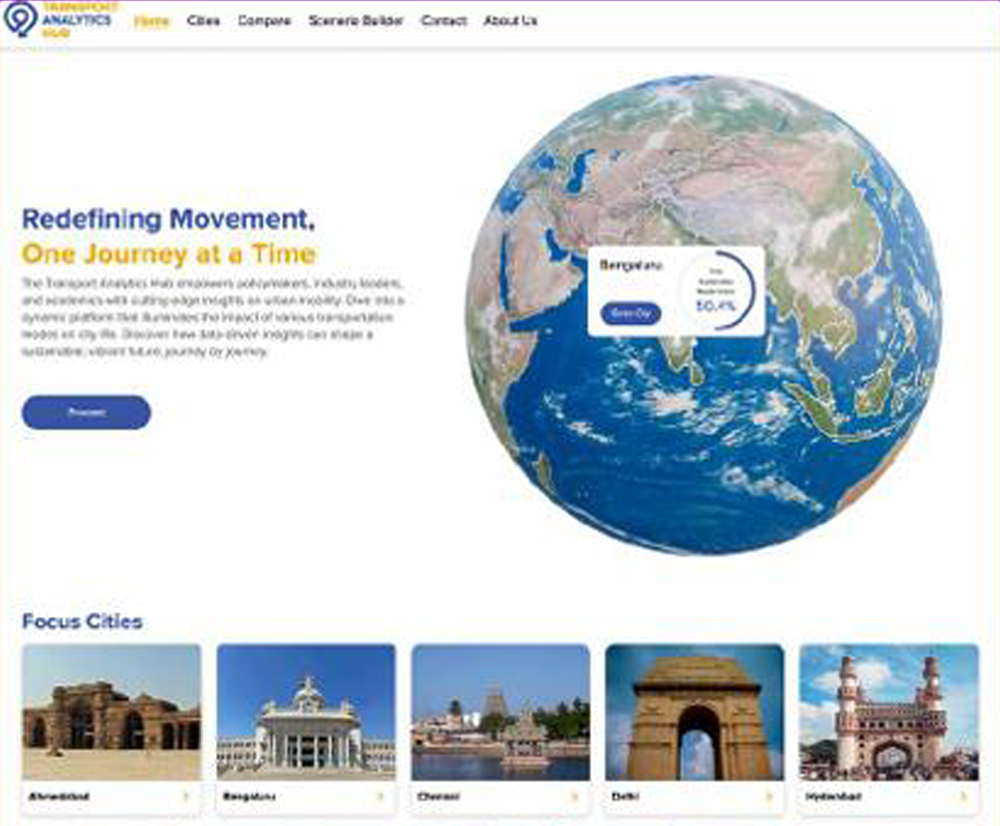Screen dimensions: 1000x826
Task: Click the arrow icon on Delhi card
Action: coord(768,797)
